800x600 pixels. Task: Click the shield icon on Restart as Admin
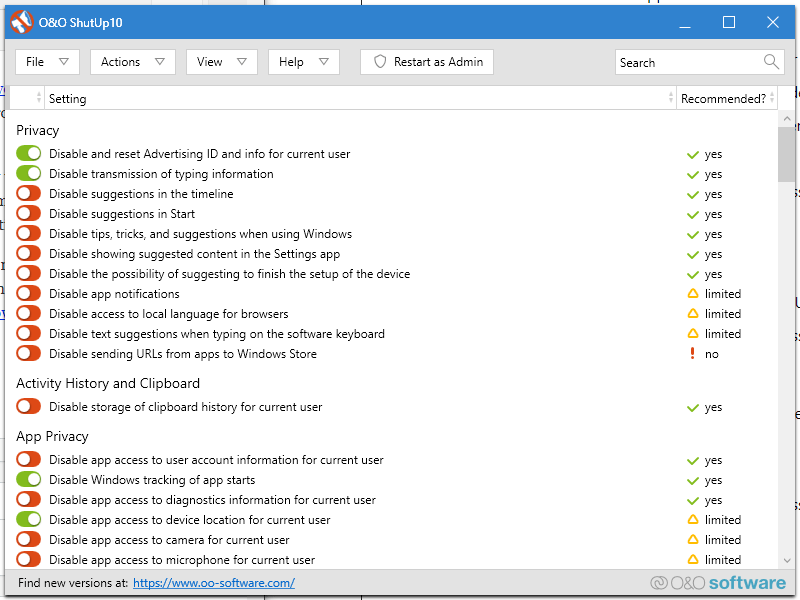click(x=380, y=62)
